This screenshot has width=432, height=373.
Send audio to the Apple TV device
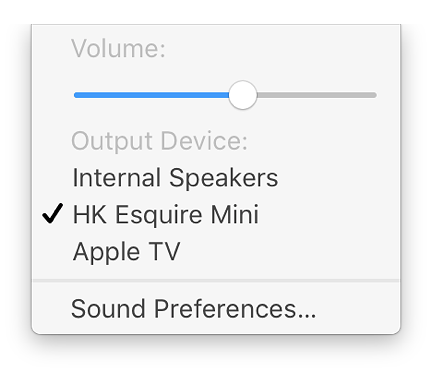216,251
